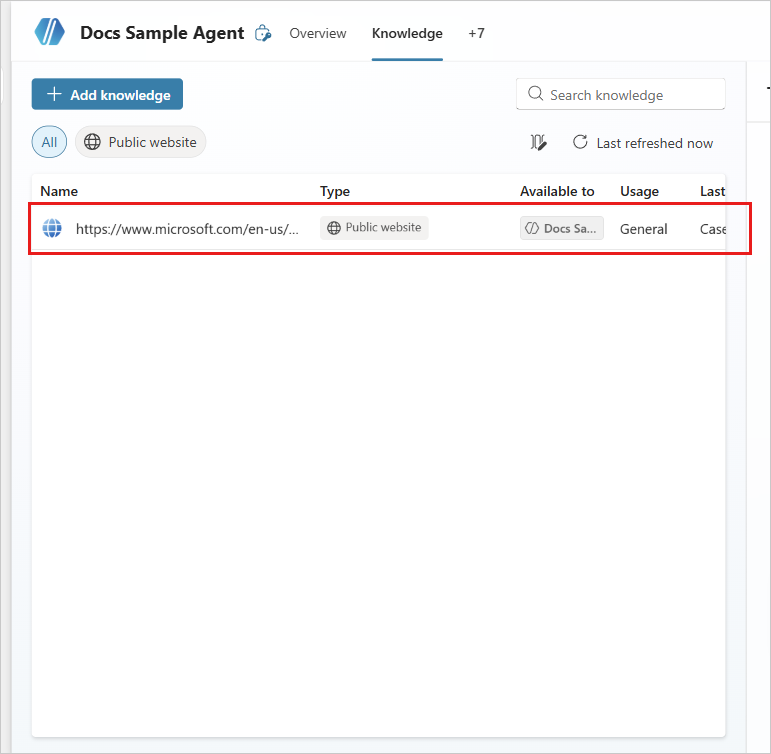Click the Docs Sample Agent title
The height and width of the screenshot is (754, 771).
(x=162, y=33)
